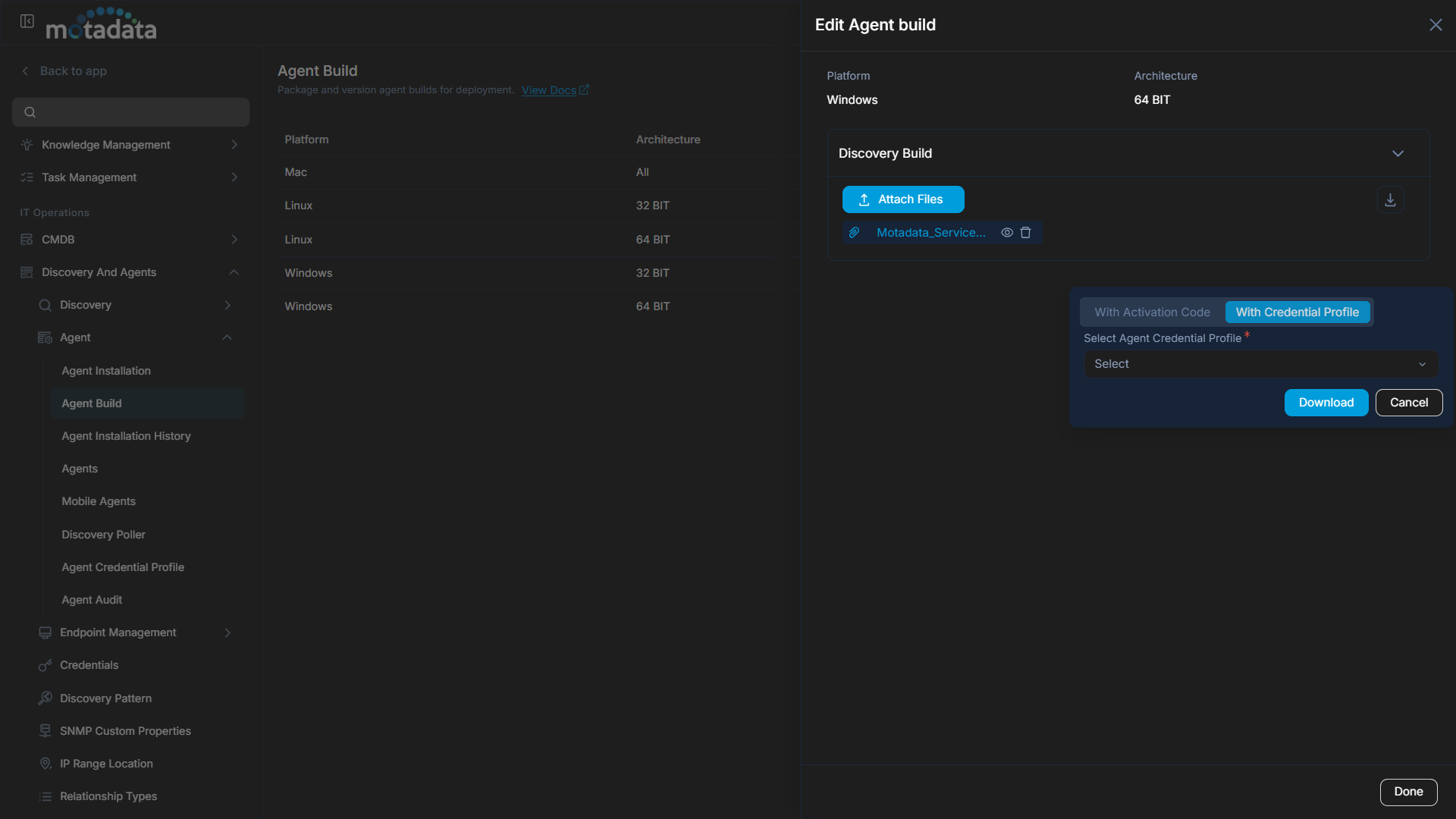Open Mobile Agents menu item
Screen dimensions: 1456x819
[x=99, y=501]
